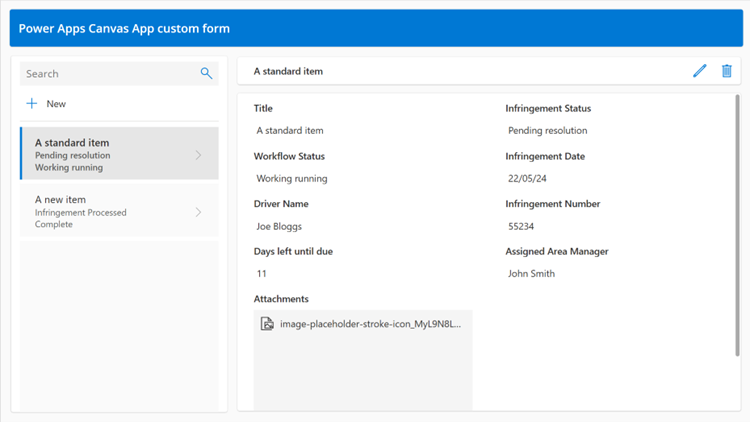Click the trash delete icon
Viewport: 750px width, 422px height.
coord(727,71)
